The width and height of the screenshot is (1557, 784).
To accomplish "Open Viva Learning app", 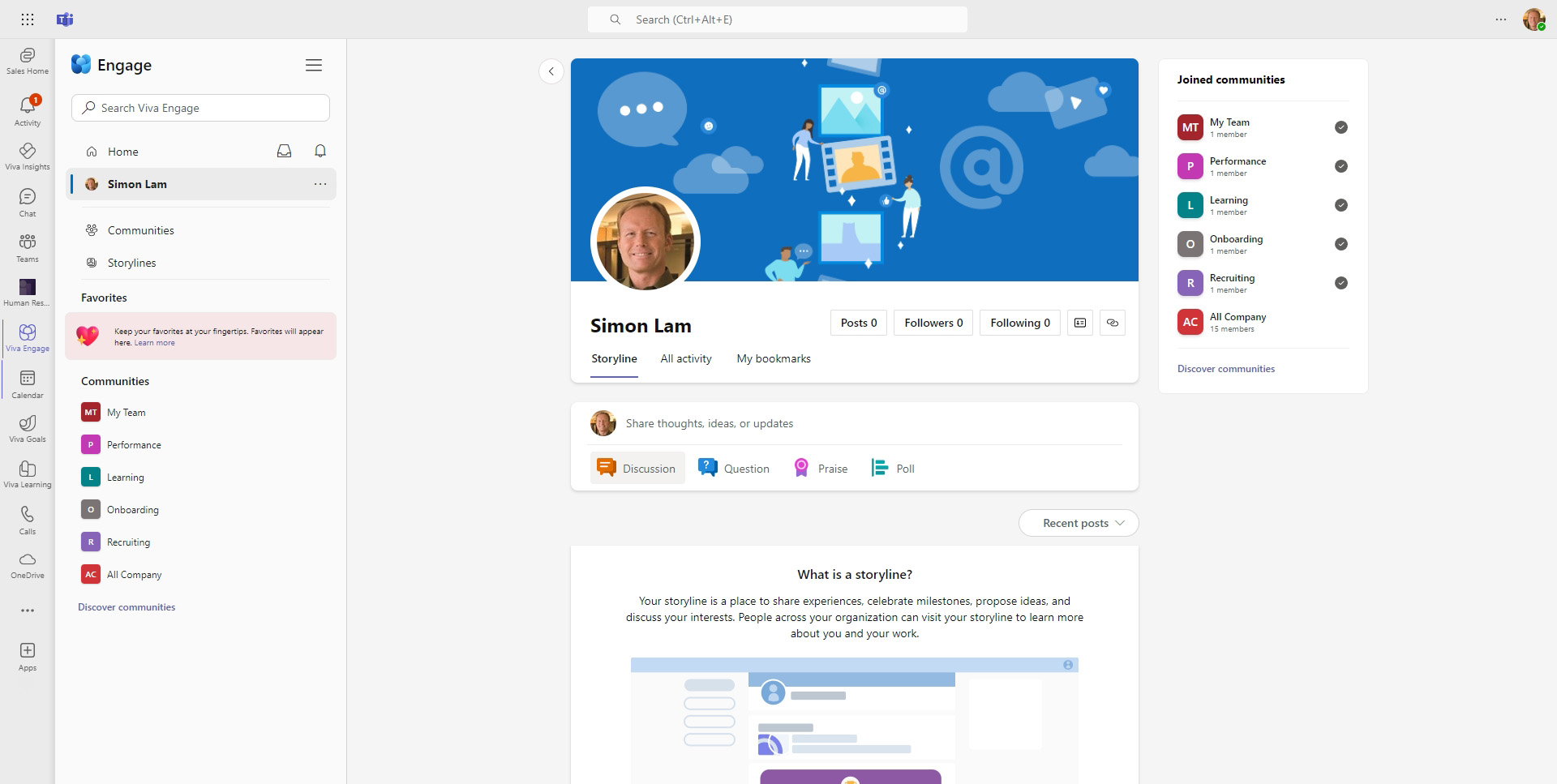I will pos(28,474).
